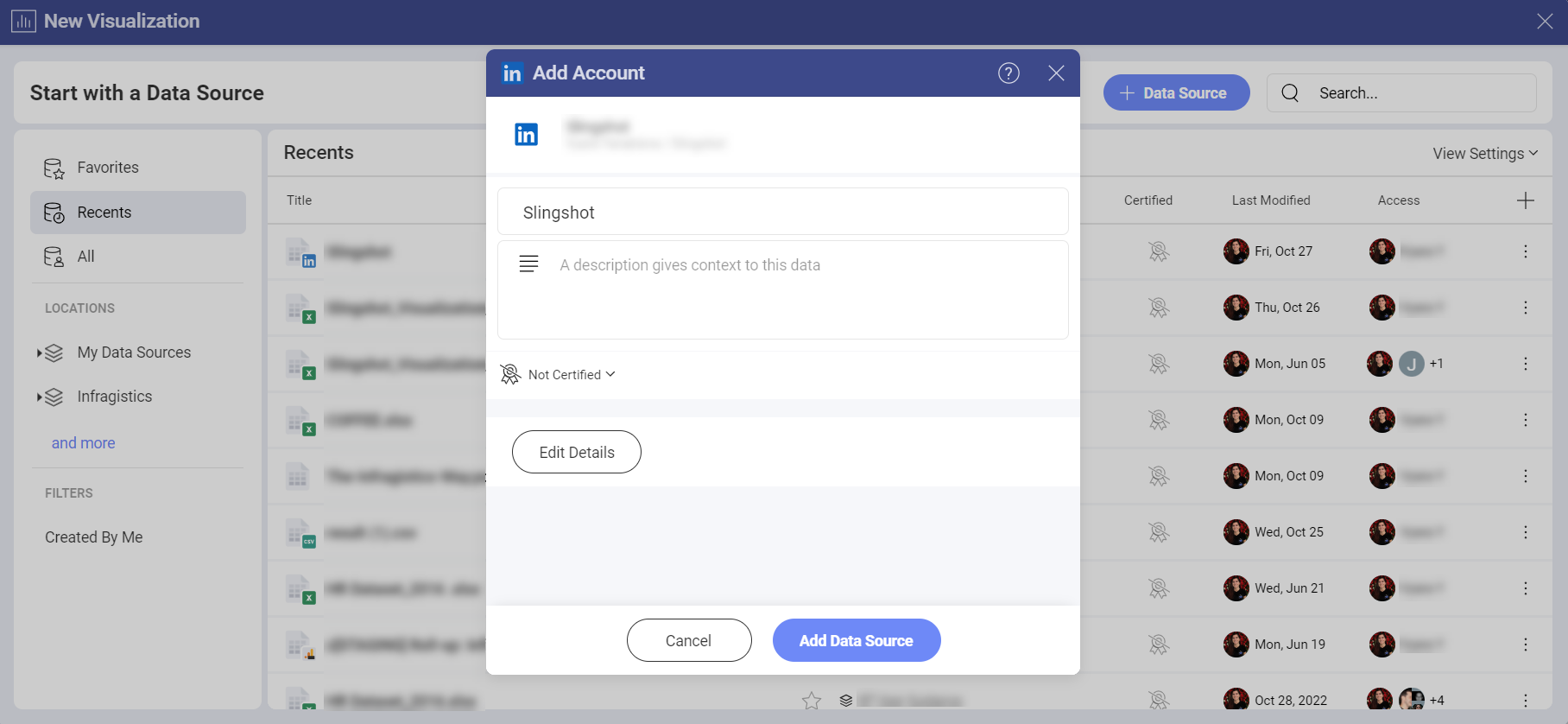Click the description lines icon

point(529,264)
